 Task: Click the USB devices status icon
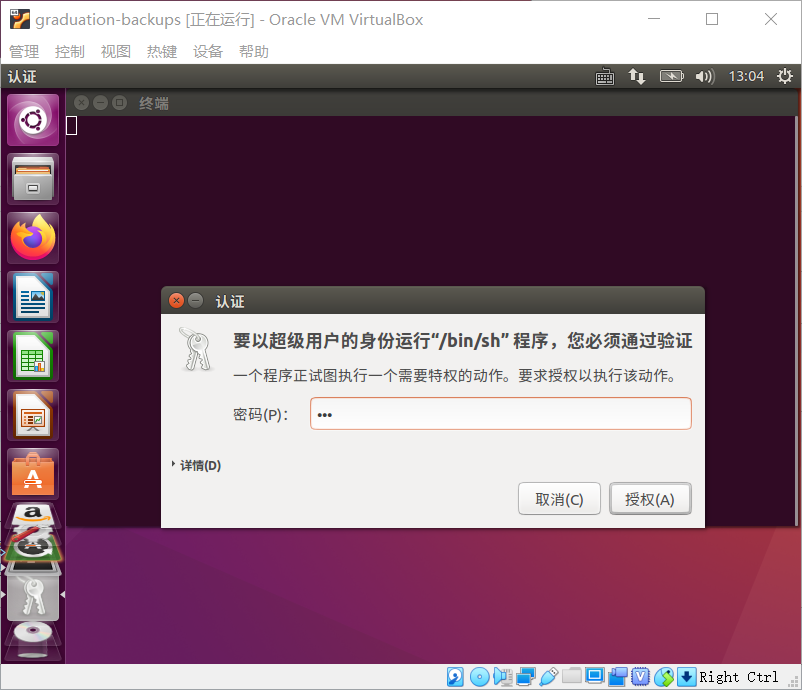(548, 677)
